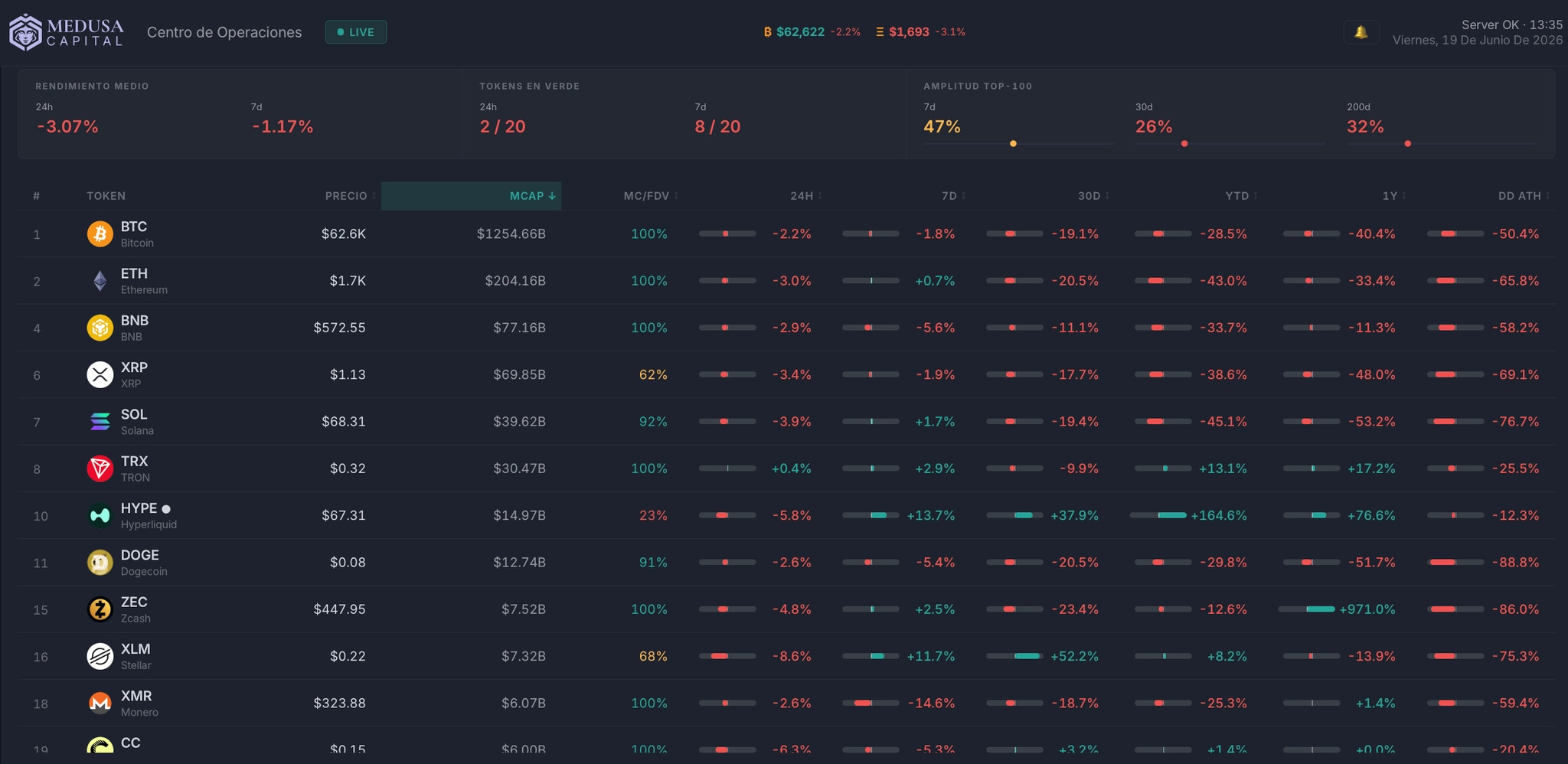Click the Bitcoin coin icon
This screenshot has height=764, width=1568.
[100, 233]
